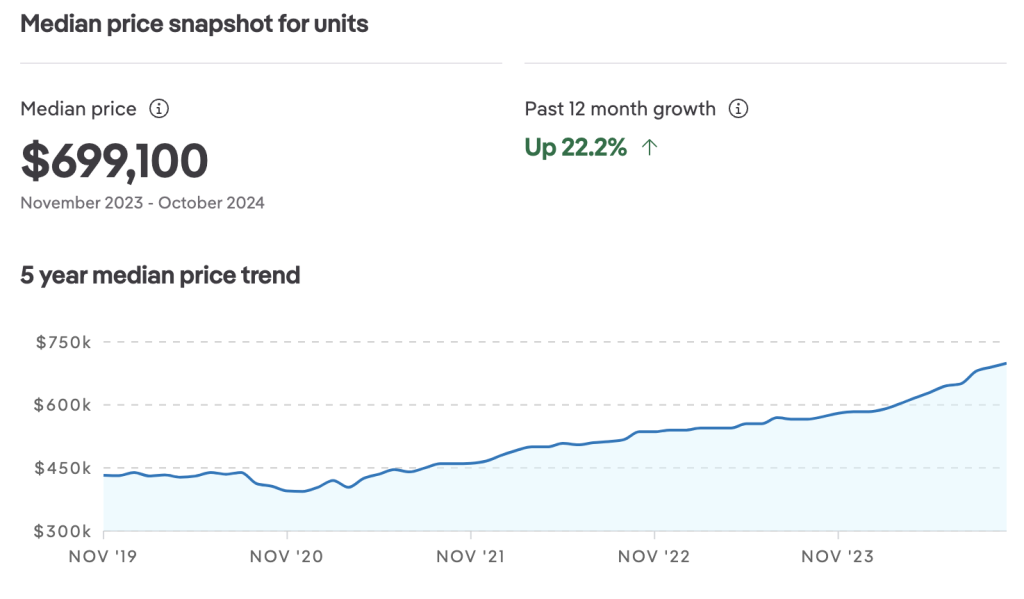This screenshot has height=599, width=1024.
Task: Select the NOV '22 marker on the x-axis
Action: pyautogui.click(x=654, y=556)
